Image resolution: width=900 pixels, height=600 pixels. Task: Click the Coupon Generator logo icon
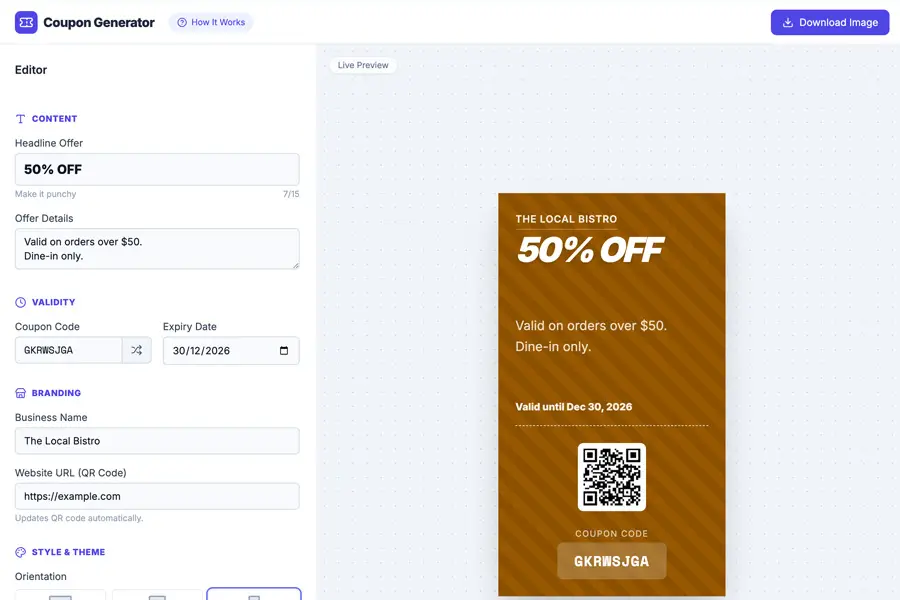coord(26,22)
